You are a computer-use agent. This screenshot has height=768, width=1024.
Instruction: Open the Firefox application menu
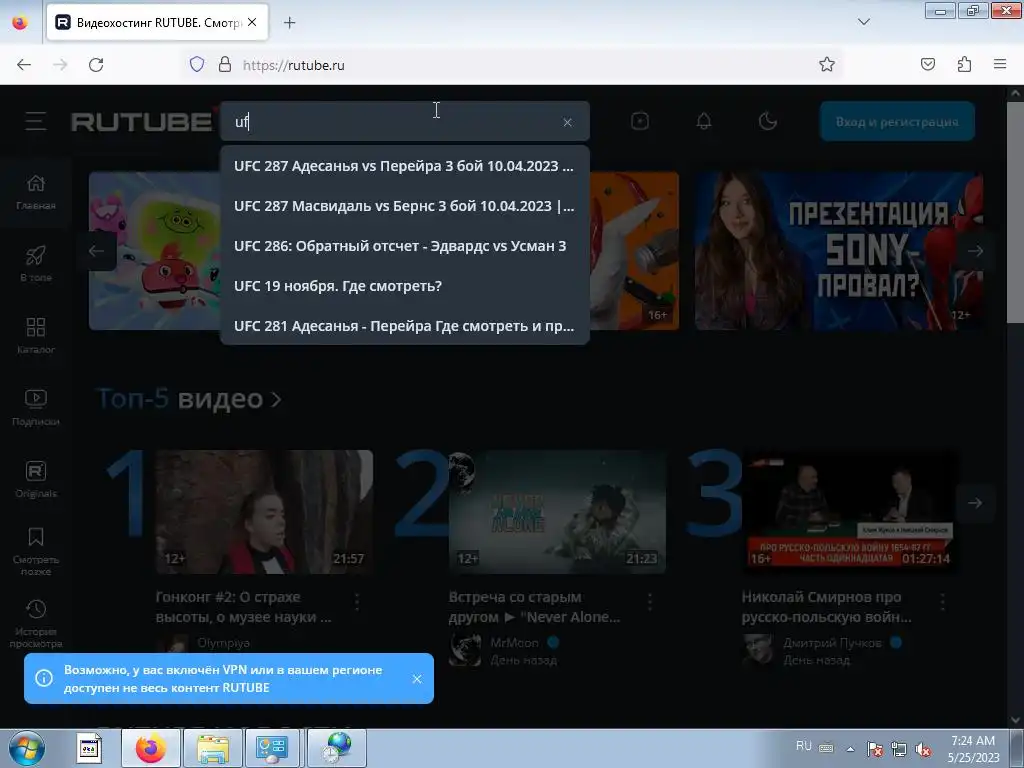[1000, 64]
